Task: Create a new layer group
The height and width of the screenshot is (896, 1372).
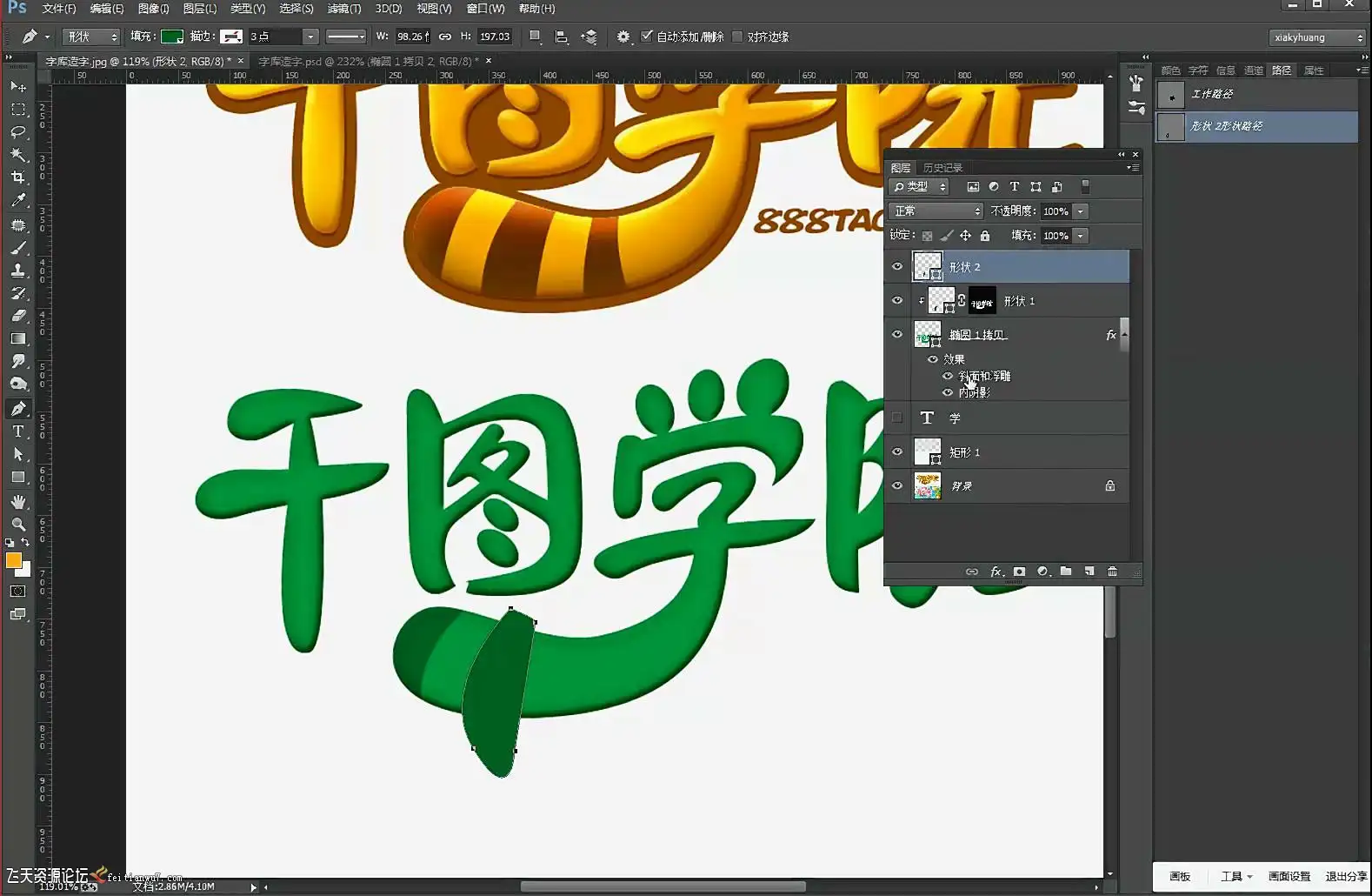Action: [1066, 572]
